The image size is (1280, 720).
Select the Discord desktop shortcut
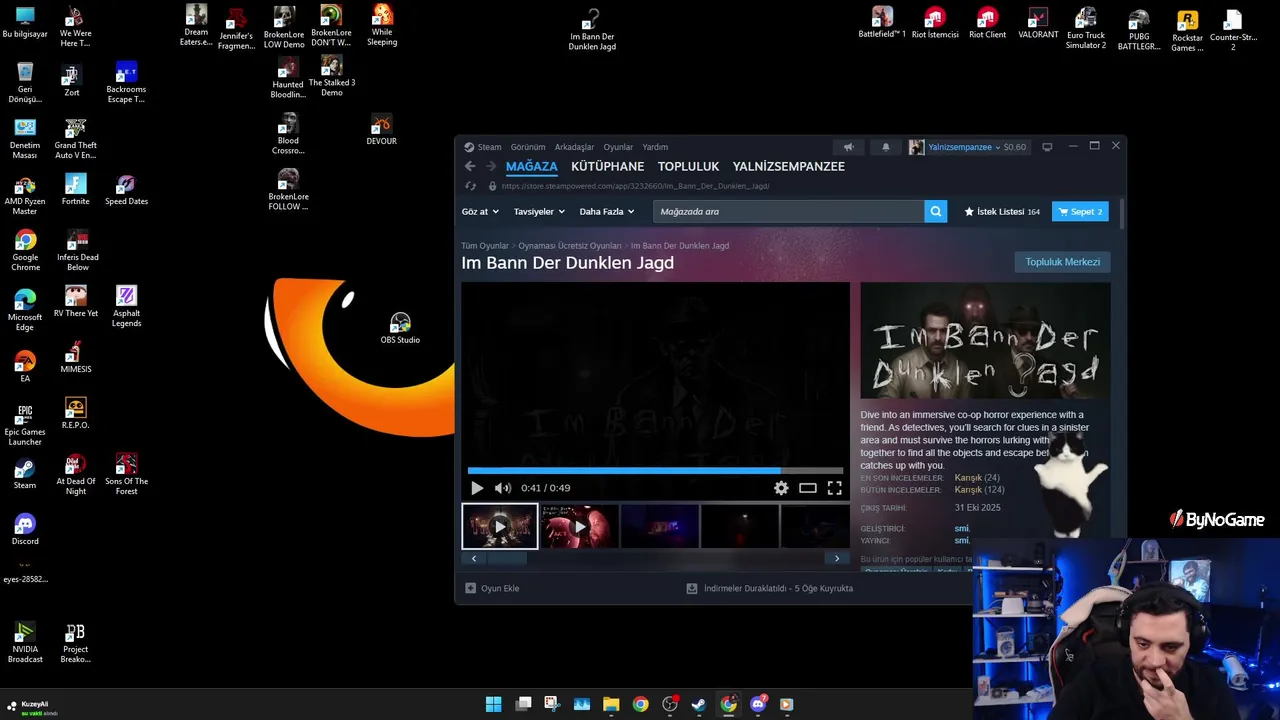coord(25,529)
